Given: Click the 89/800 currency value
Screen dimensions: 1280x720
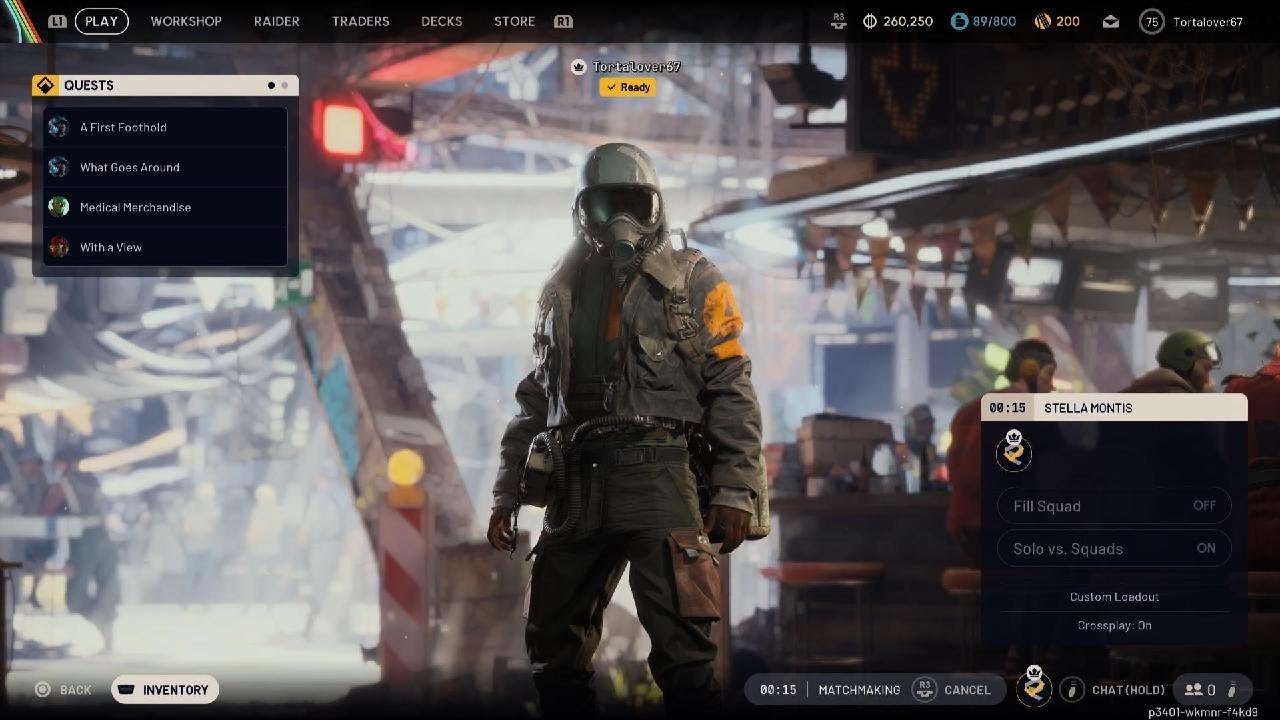Looking at the screenshot, I should [995, 21].
